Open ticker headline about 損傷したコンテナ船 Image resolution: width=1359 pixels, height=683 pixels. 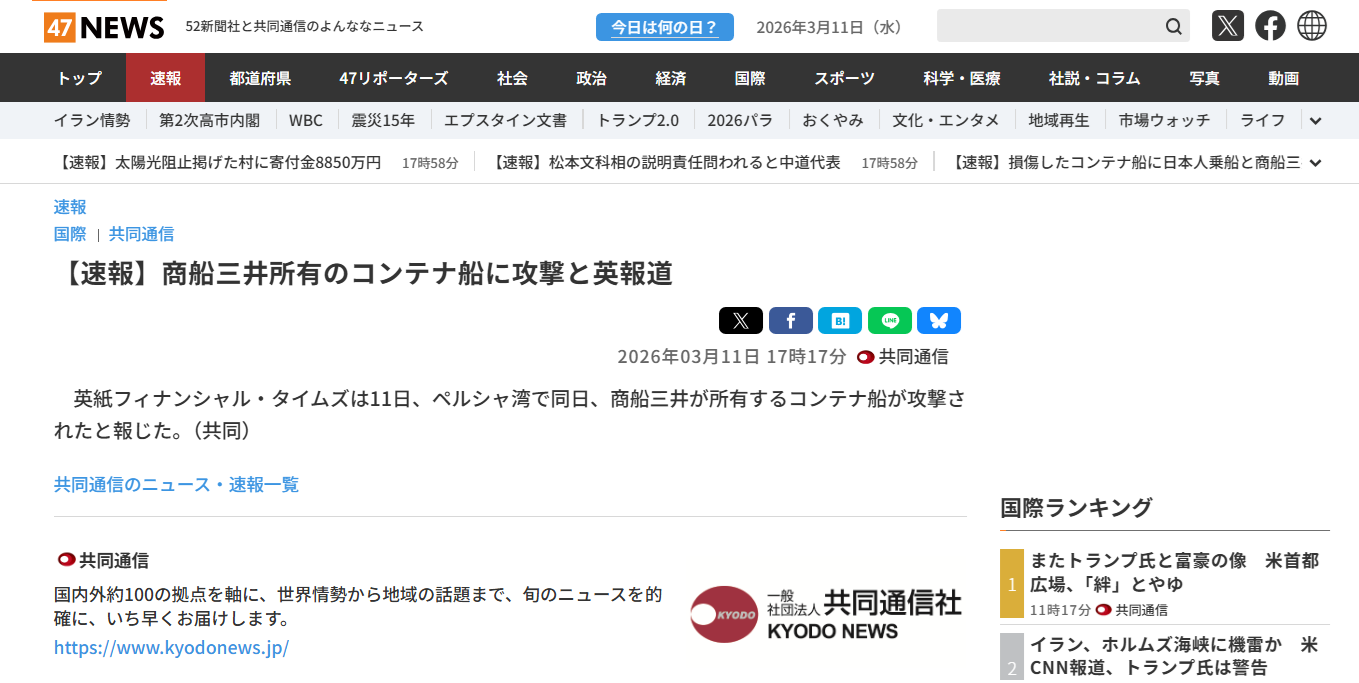pos(1124,162)
